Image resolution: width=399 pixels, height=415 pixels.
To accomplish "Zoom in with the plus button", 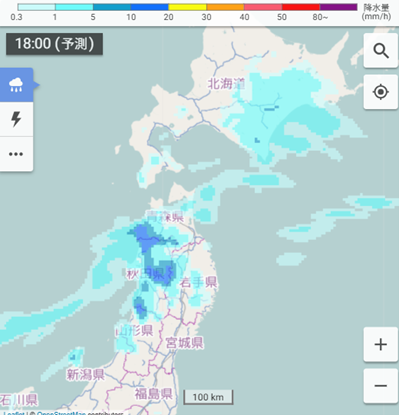I will (381, 344).
